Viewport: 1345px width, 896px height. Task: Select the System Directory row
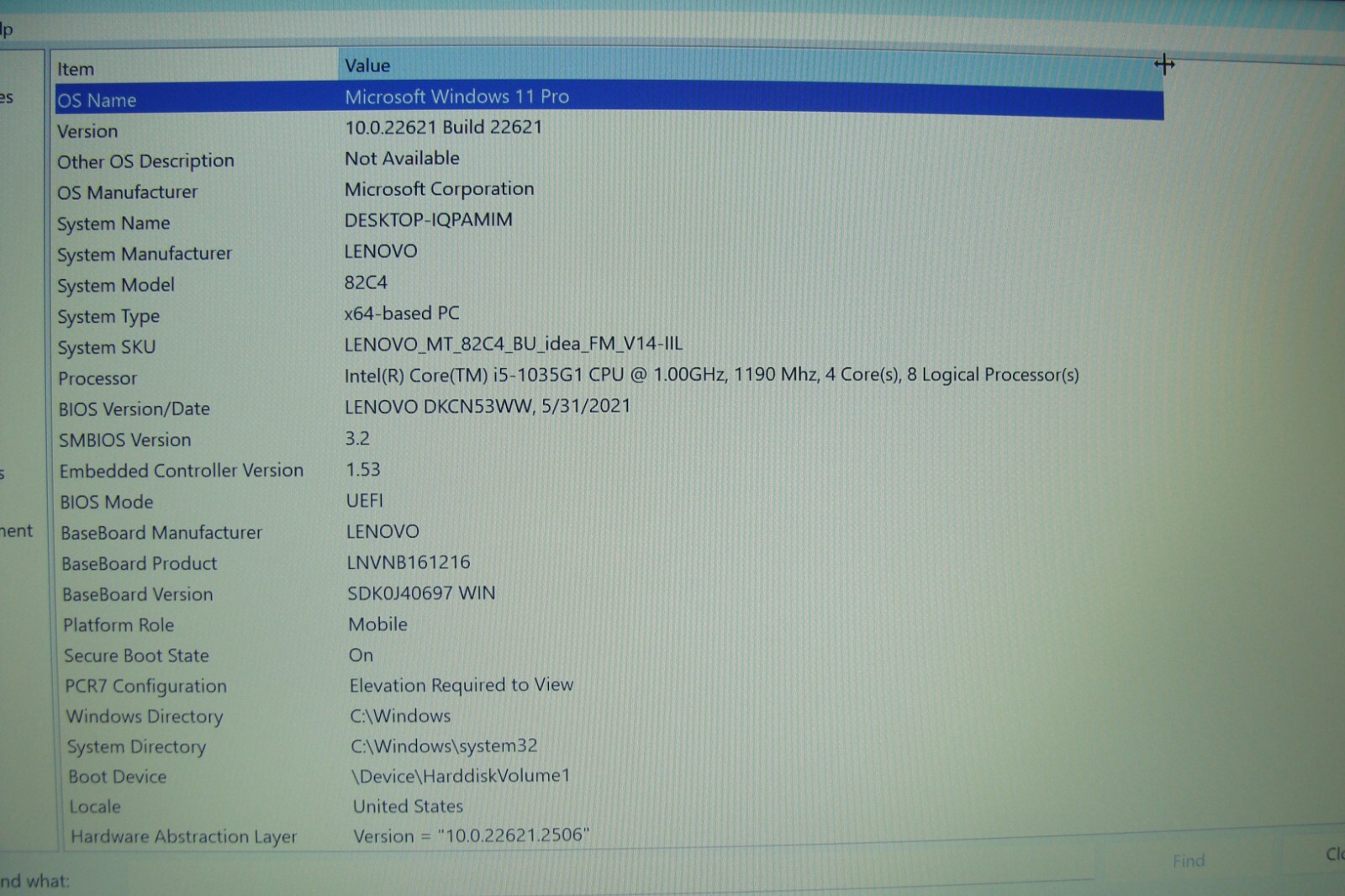(x=137, y=746)
